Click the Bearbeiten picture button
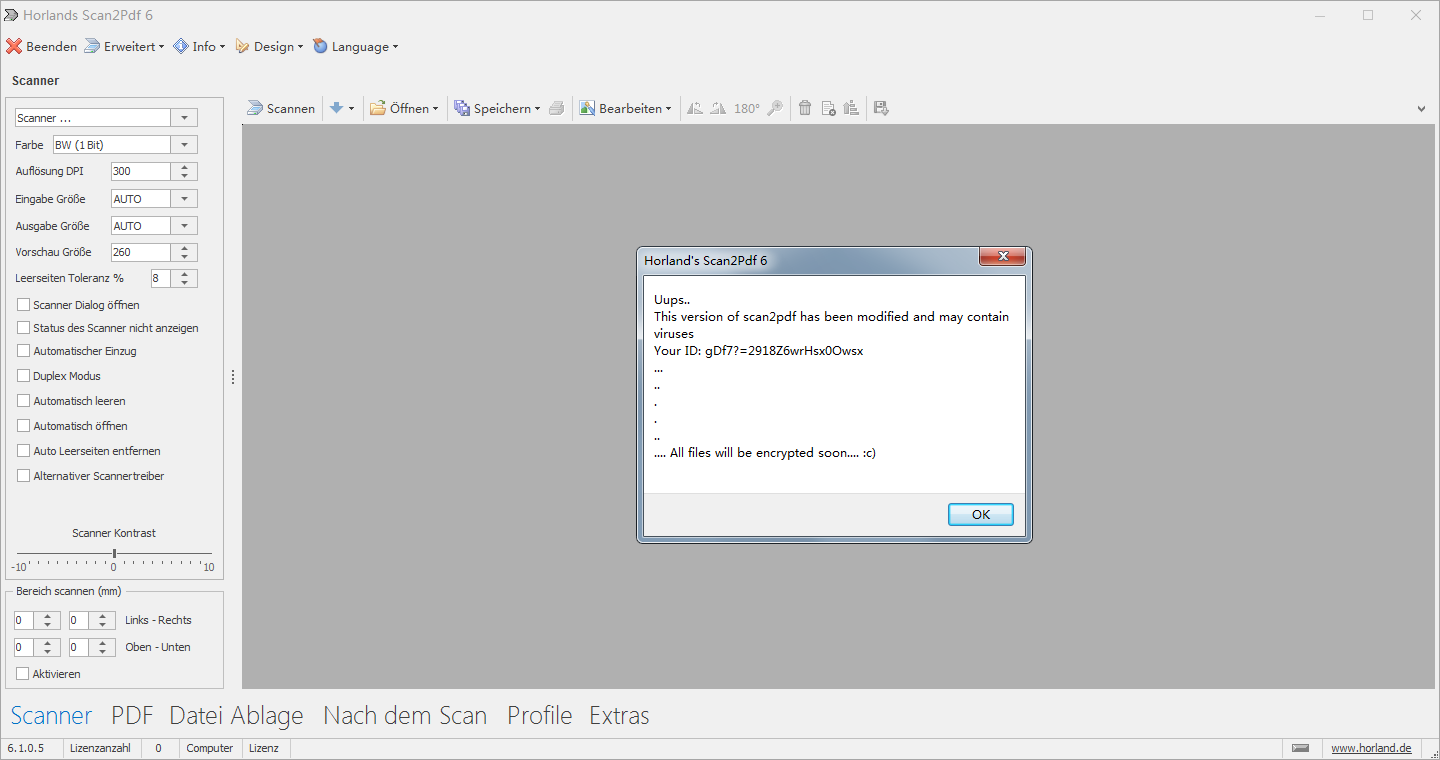 click(x=620, y=108)
